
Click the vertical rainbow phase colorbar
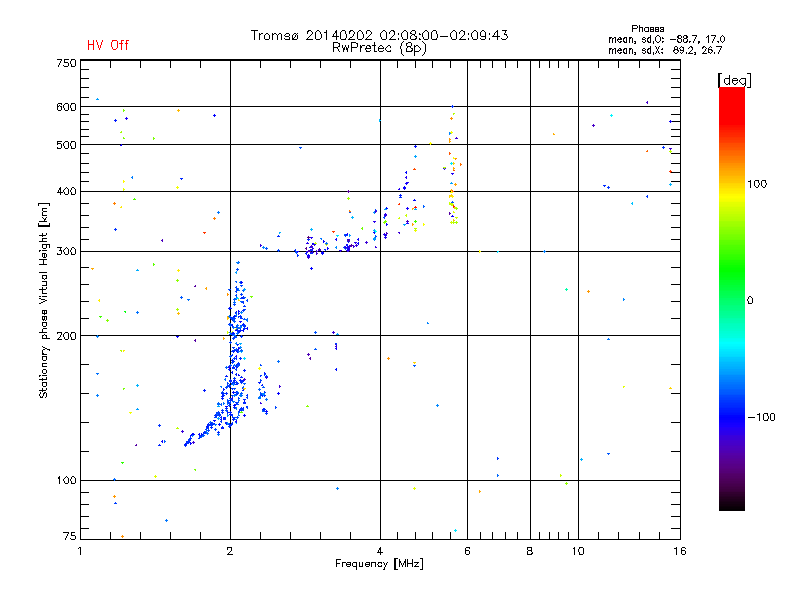coord(732,298)
